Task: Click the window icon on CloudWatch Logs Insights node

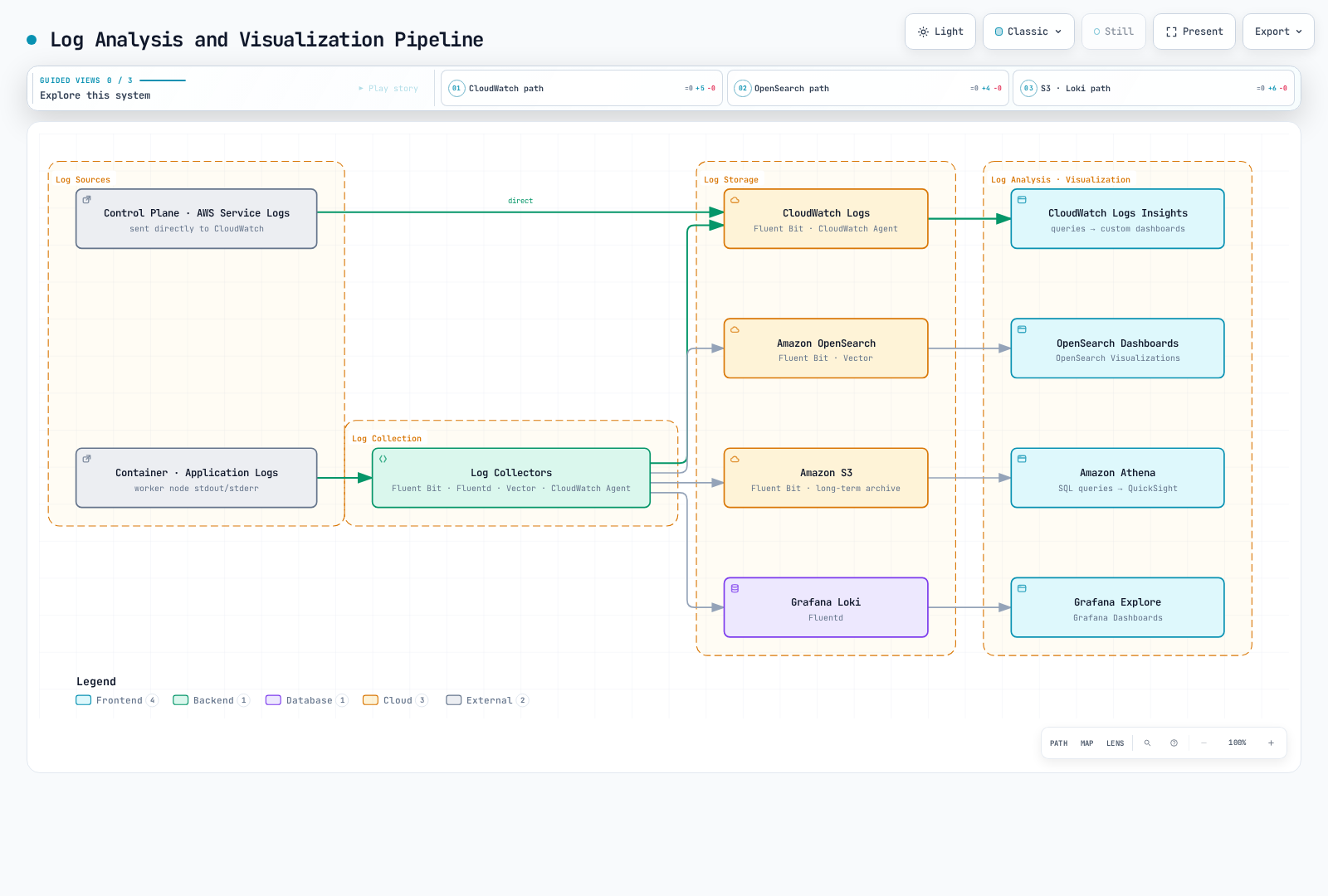Action: [1022, 200]
